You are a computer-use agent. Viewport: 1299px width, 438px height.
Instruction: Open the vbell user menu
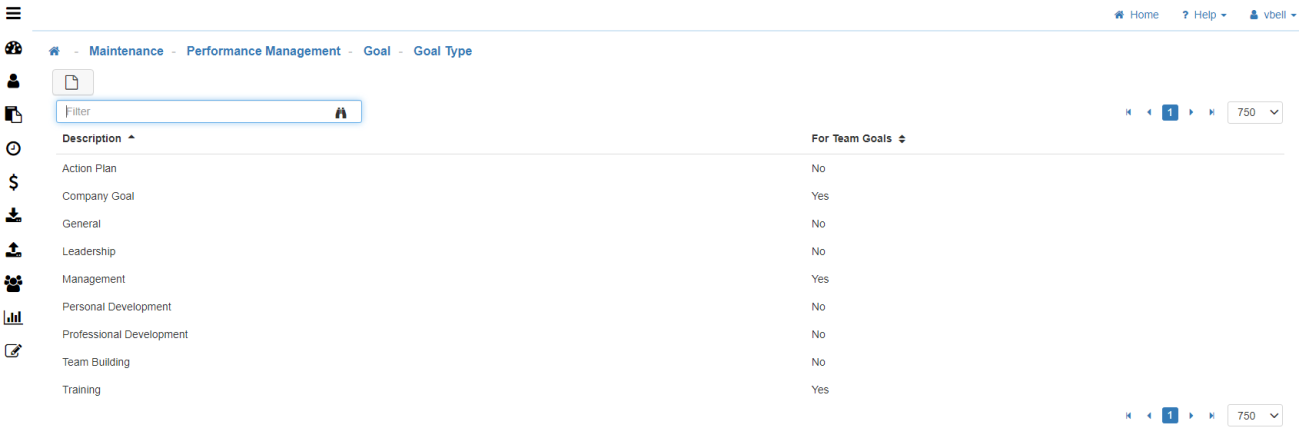(x=1272, y=15)
